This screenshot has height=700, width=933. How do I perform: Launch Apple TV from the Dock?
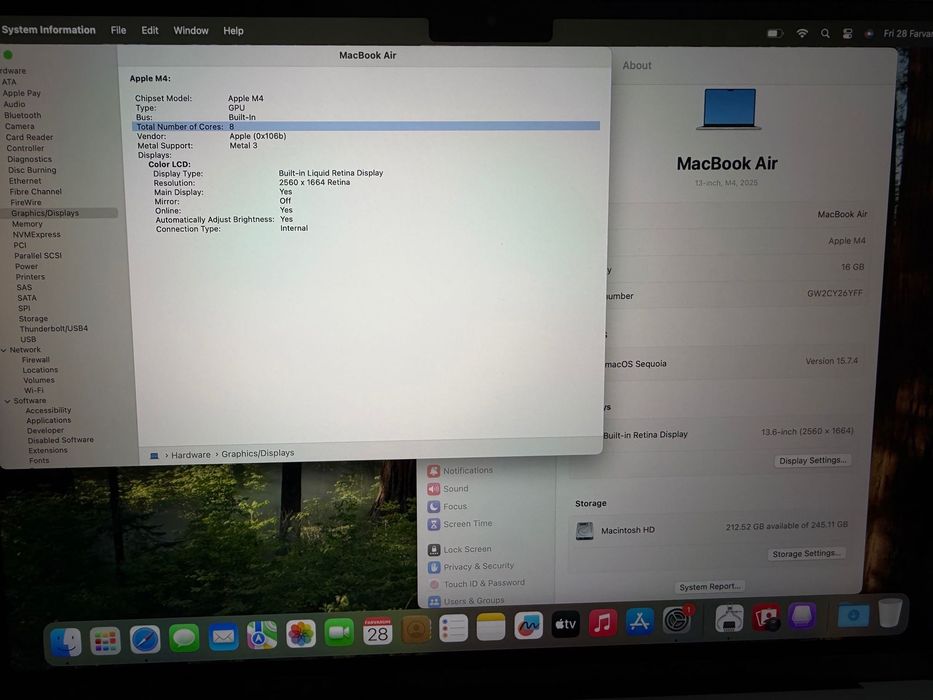point(565,624)
